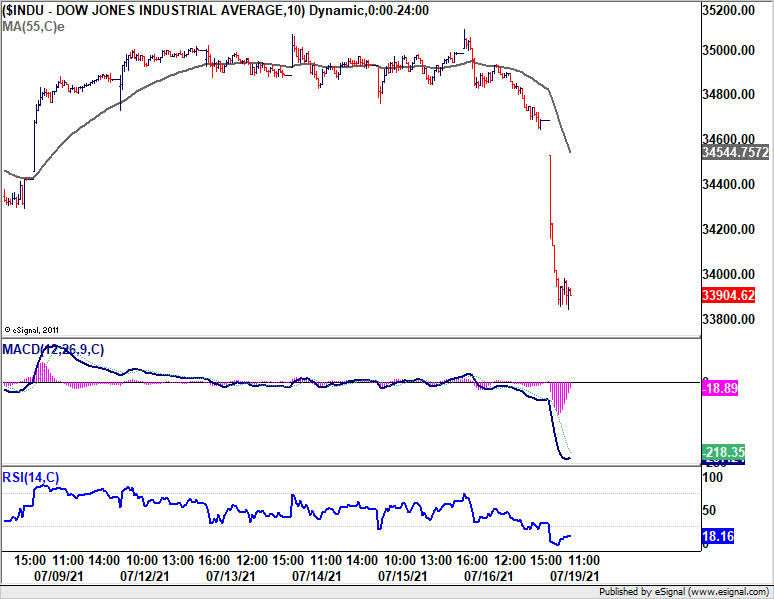
Task: Click the 35000.00 price axis label
Action: pyautogui.click(x=729, y=50)
